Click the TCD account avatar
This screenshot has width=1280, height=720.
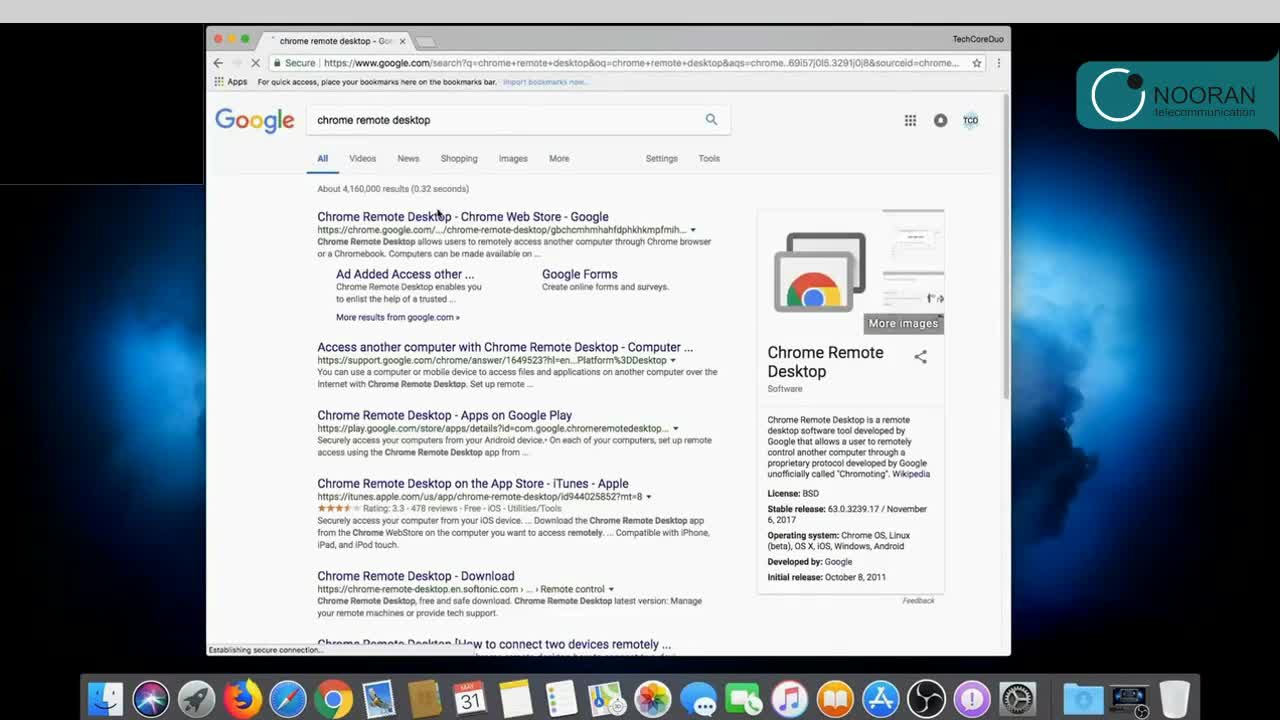point(970,120)
